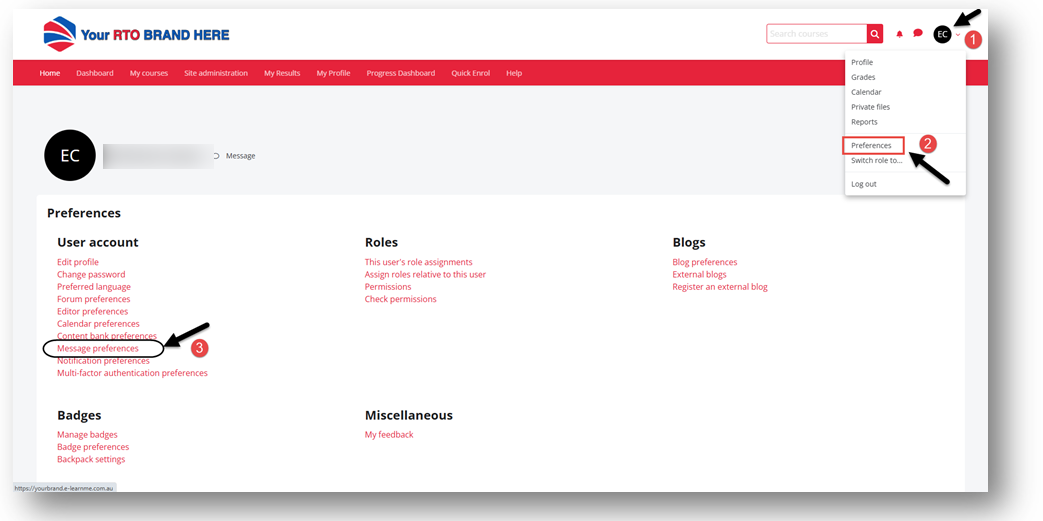Click the Message link beside username

240,156
